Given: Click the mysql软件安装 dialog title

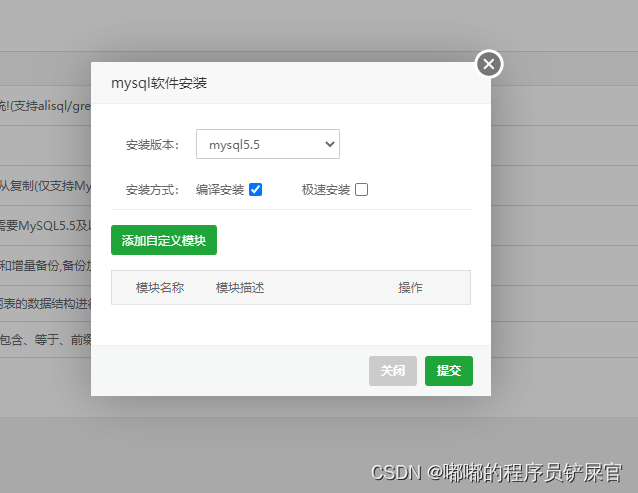Looking at the screenshot, I should tap(159, 83).
